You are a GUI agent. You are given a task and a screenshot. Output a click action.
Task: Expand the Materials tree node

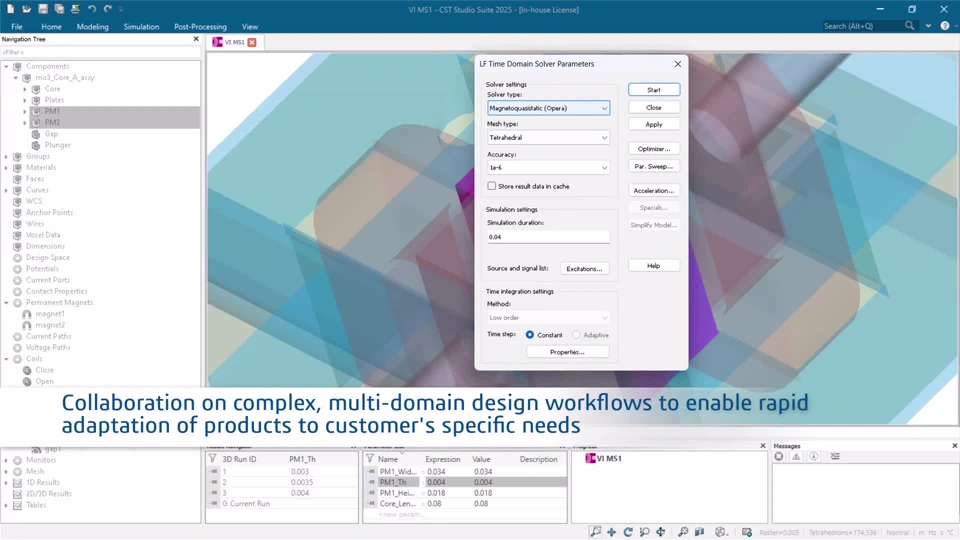tap(7, 167)
